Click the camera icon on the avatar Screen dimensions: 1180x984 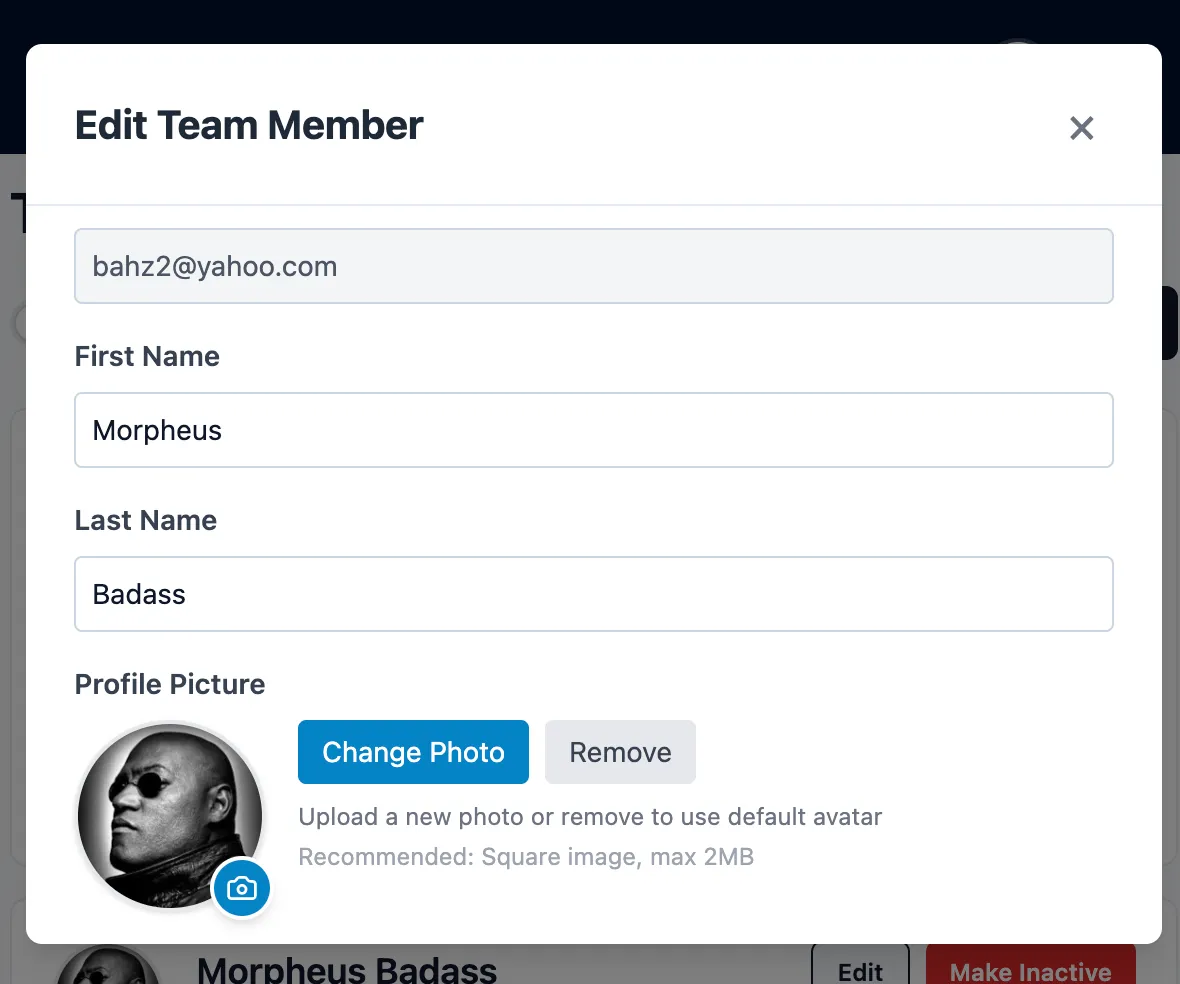(x=242, y=888)
